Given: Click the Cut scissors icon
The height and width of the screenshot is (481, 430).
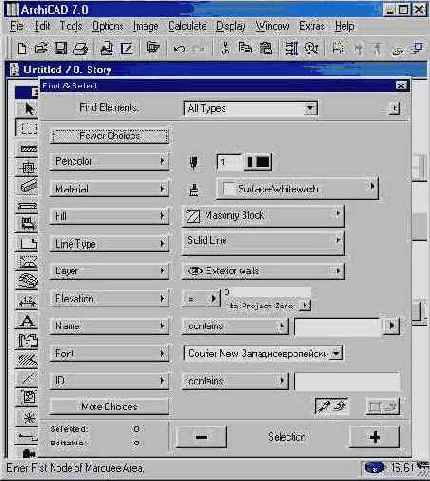Looking at the screenshot, I should [225, 48].
